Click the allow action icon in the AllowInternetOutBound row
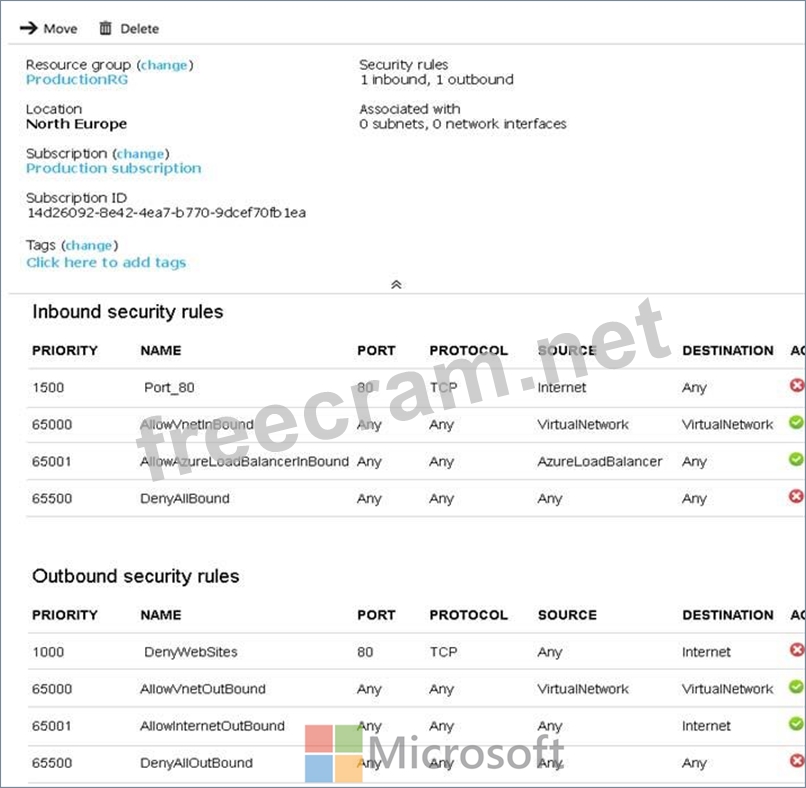Viewport: 806px width, 788px height. [x=796, y=724]
